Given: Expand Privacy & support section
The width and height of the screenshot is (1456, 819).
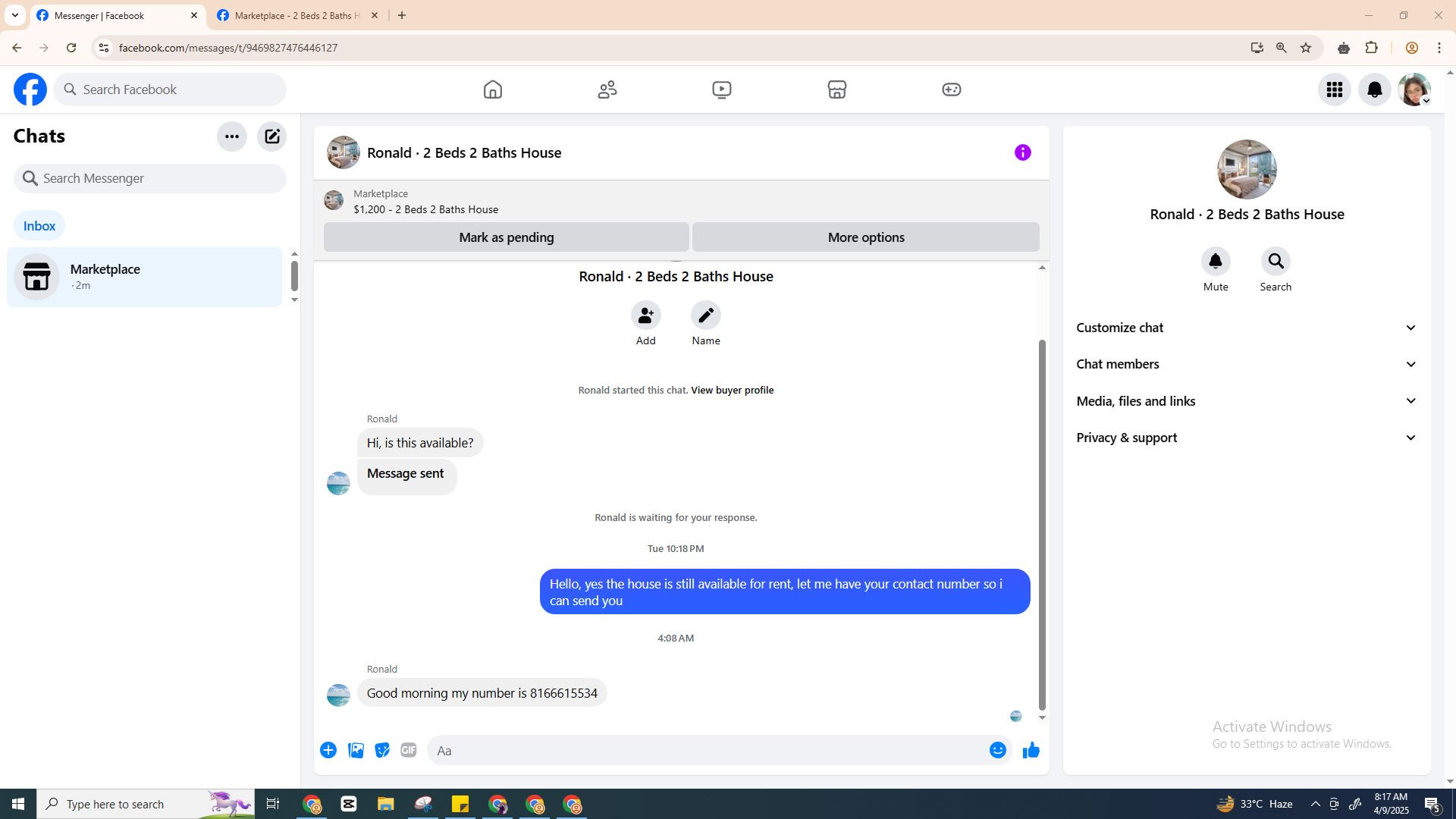Looking at the screenshot, I should [1247, 438].
